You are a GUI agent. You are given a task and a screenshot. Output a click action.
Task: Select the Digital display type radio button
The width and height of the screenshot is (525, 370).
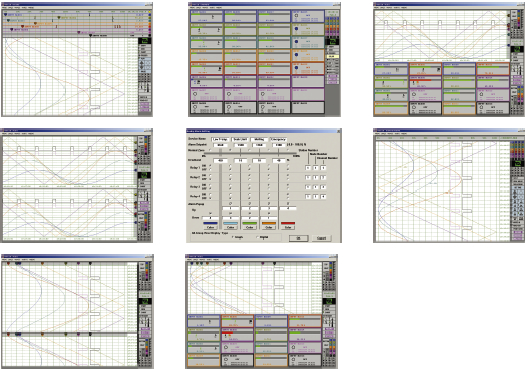(257, 237)
